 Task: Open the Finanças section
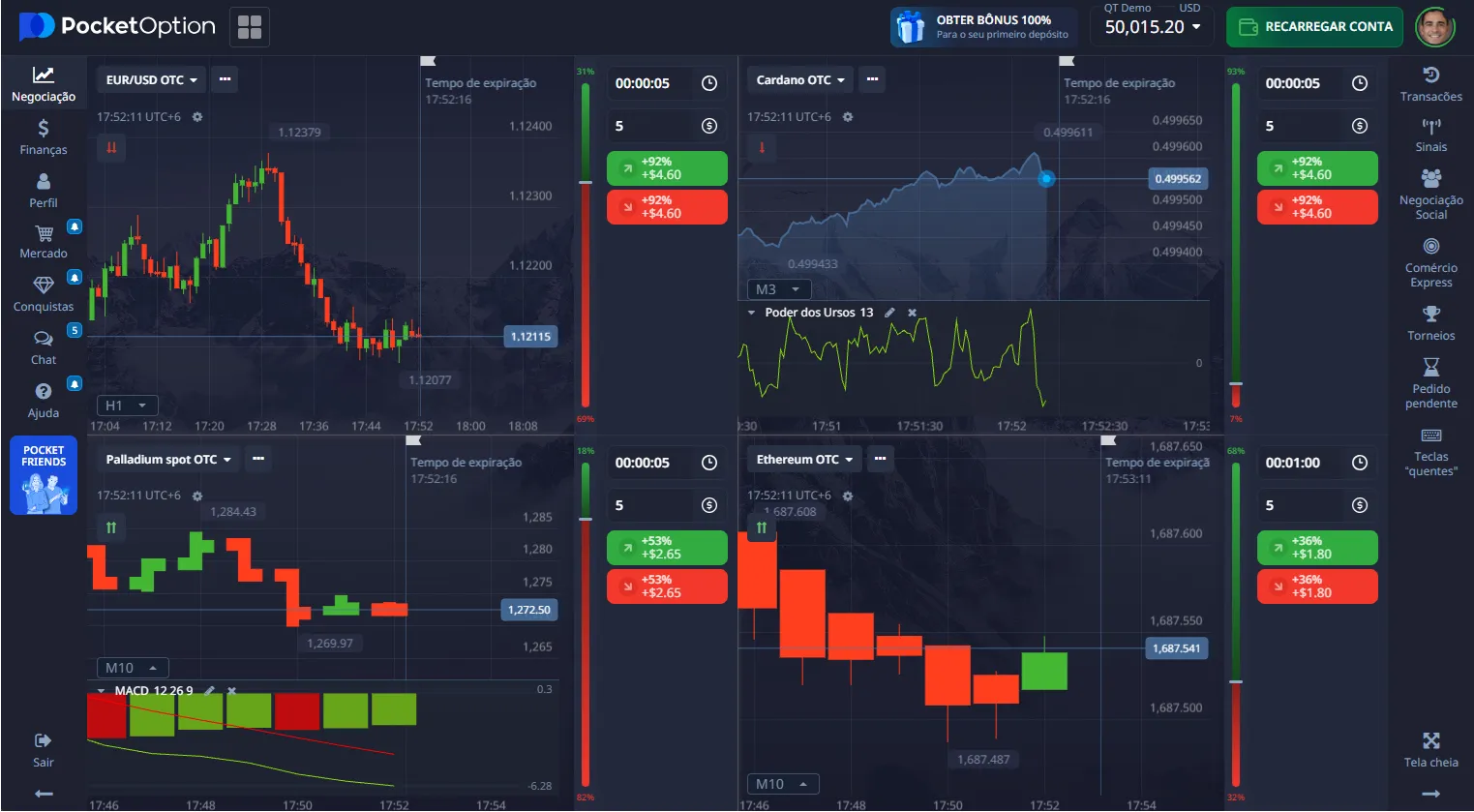pyautogui.click(x=44, y=137)
